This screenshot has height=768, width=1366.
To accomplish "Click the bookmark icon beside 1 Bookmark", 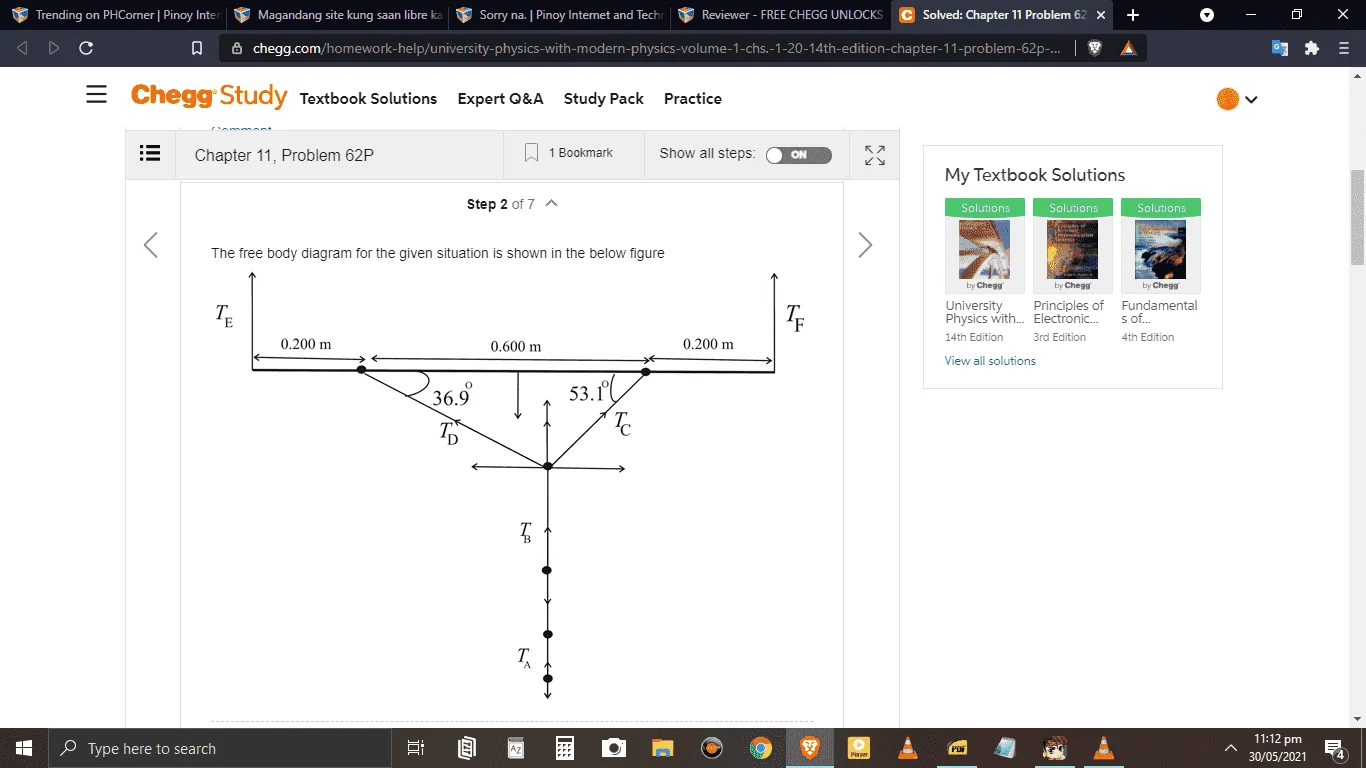I will 532,153.
